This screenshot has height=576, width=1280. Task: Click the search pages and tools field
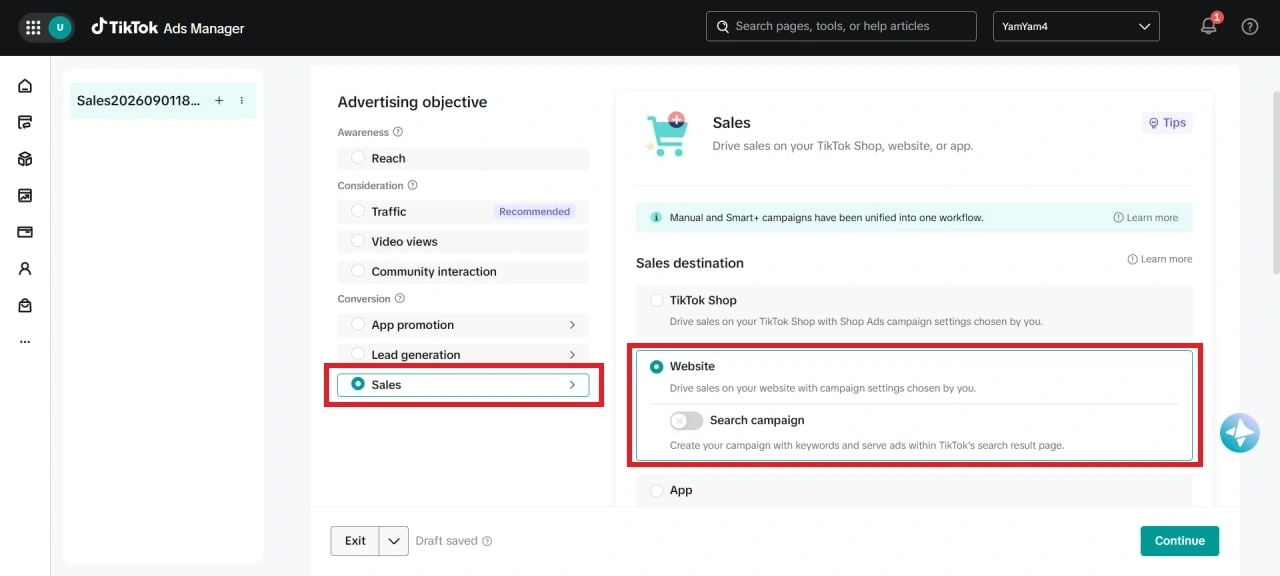pos(841,27)
